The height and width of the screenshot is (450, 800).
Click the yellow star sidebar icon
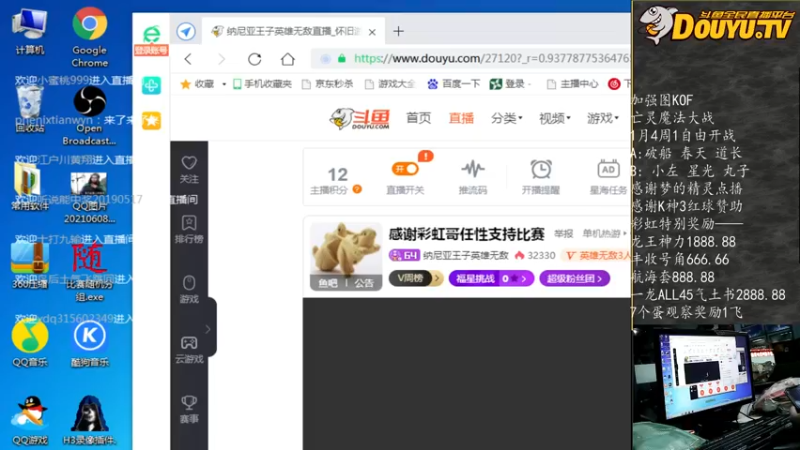151,121
